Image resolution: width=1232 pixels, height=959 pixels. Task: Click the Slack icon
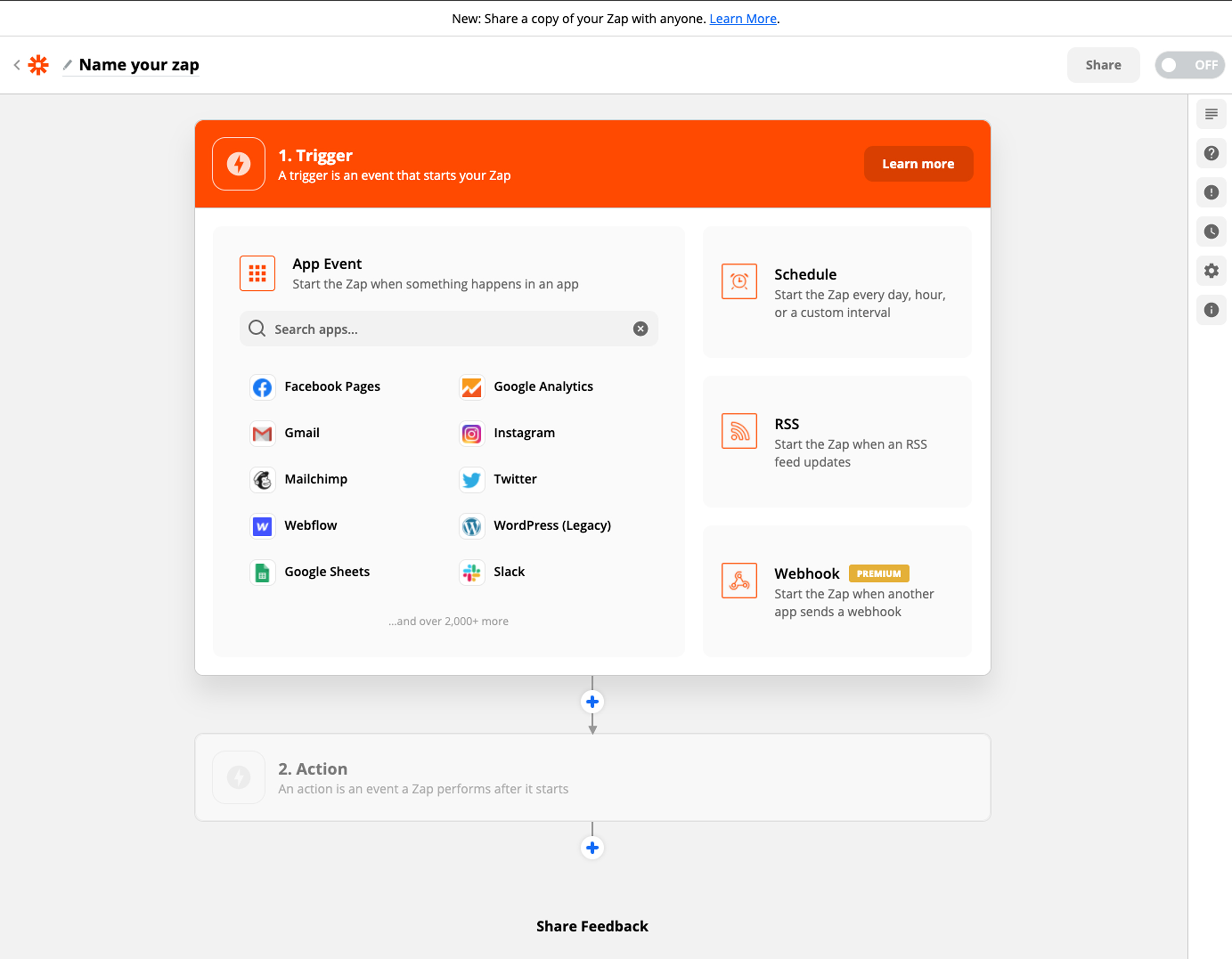(x=472, y=572)
